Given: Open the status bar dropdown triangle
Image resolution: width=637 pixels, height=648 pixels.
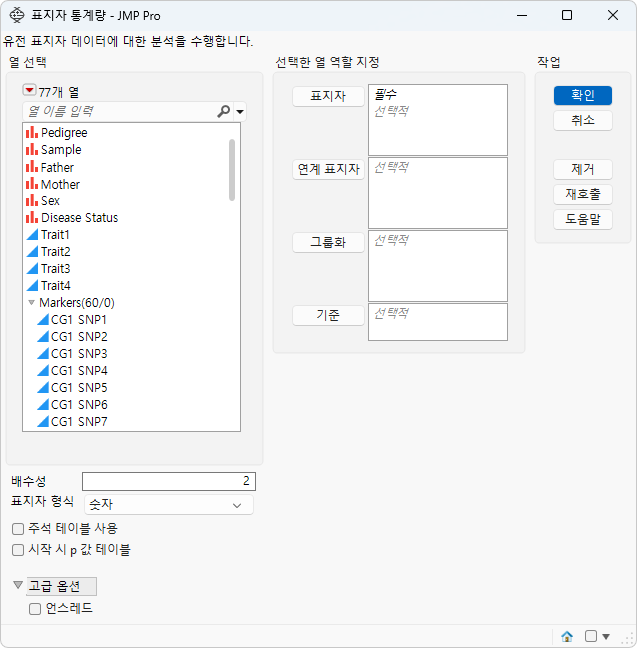Looking at the screenshot, I should [x=606, y=636].
